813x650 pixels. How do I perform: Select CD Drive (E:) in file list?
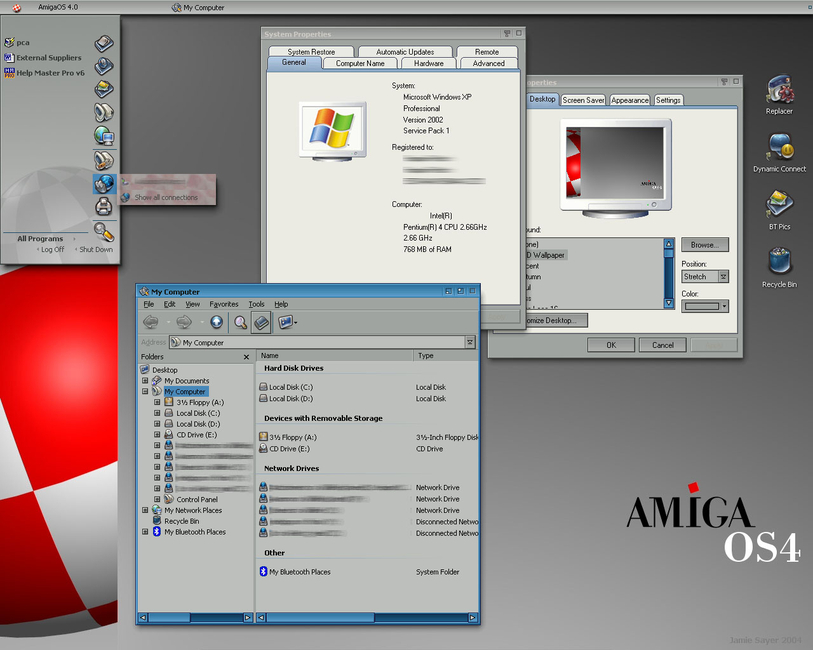point(284,449)
